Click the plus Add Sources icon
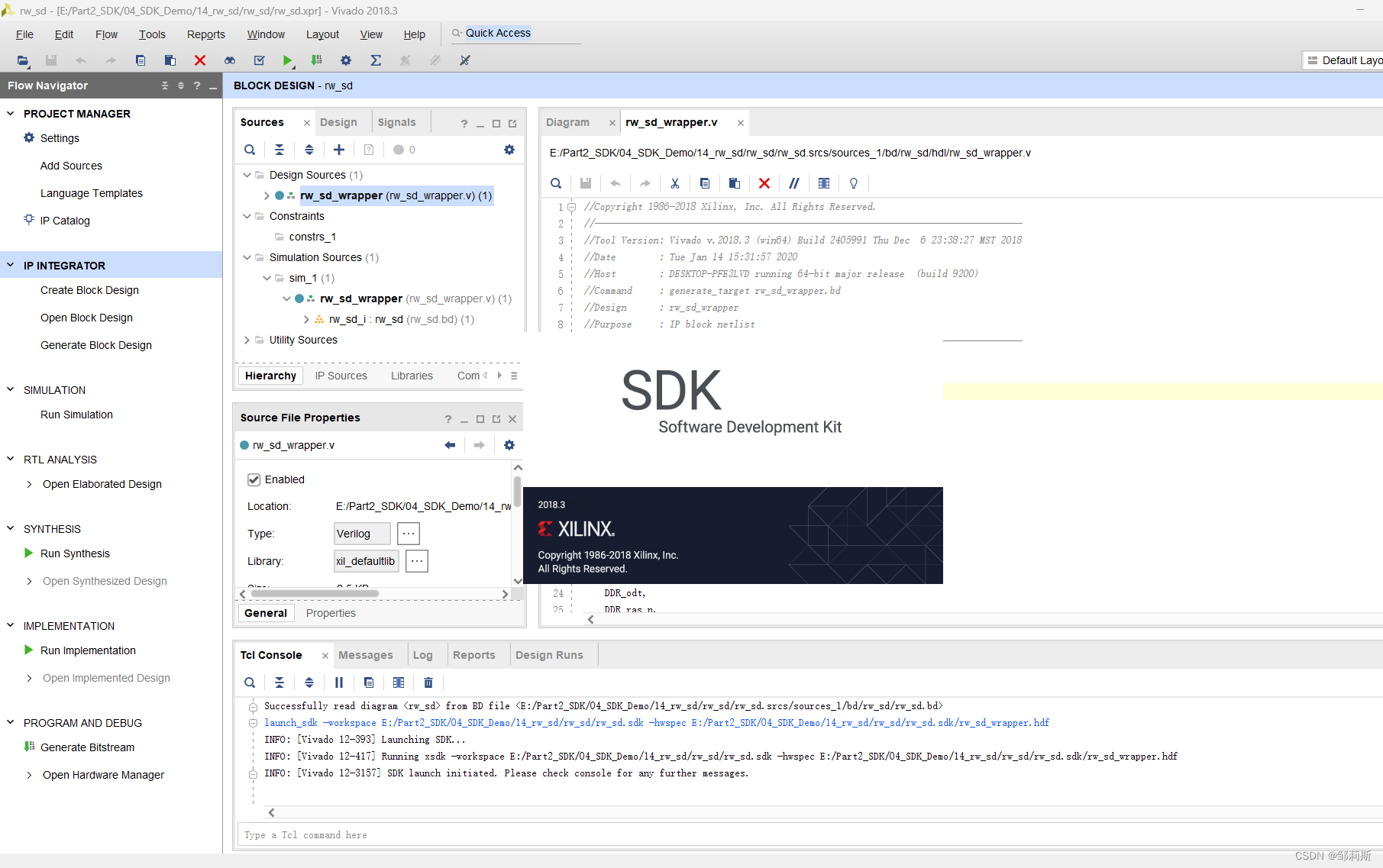The width and height of the screenshot is (1383, 868). 339,150
